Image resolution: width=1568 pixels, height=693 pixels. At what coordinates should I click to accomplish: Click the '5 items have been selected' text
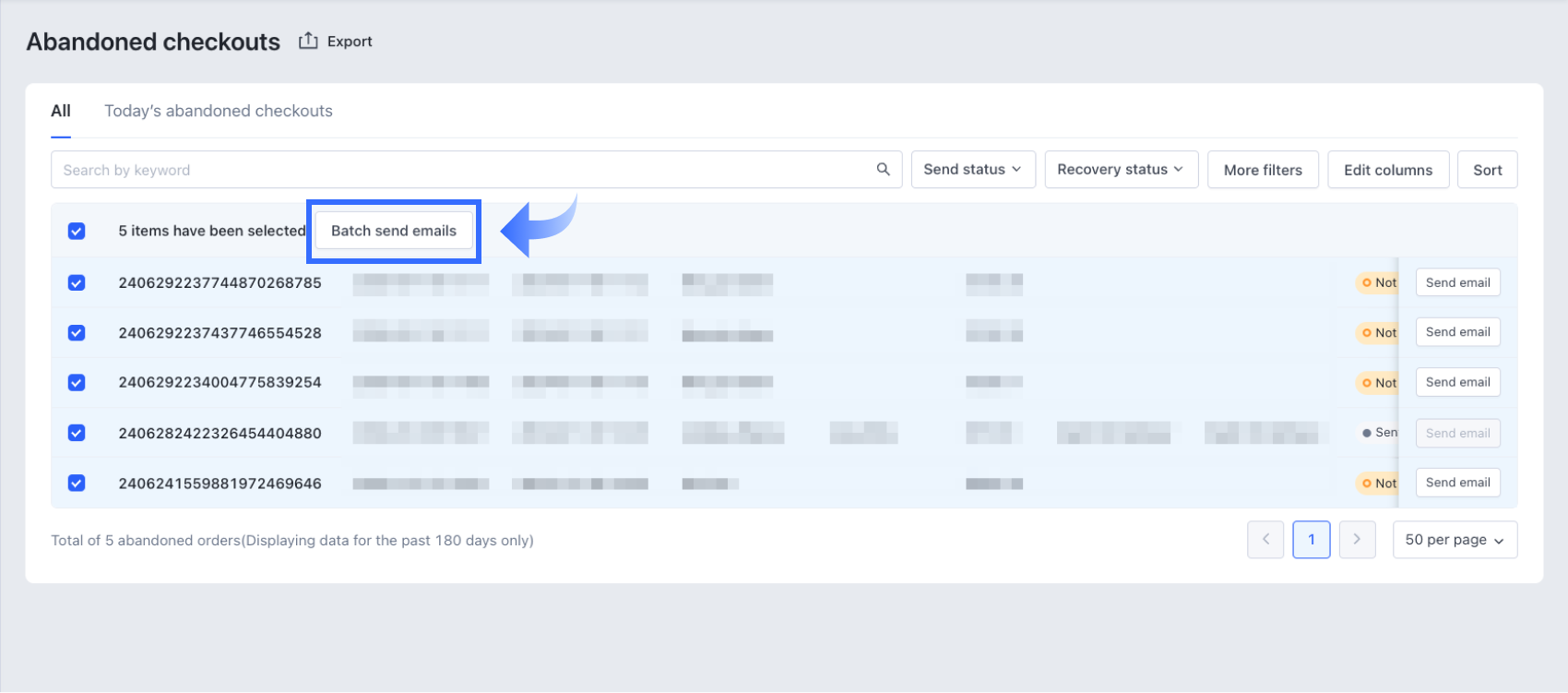(212, 231)
